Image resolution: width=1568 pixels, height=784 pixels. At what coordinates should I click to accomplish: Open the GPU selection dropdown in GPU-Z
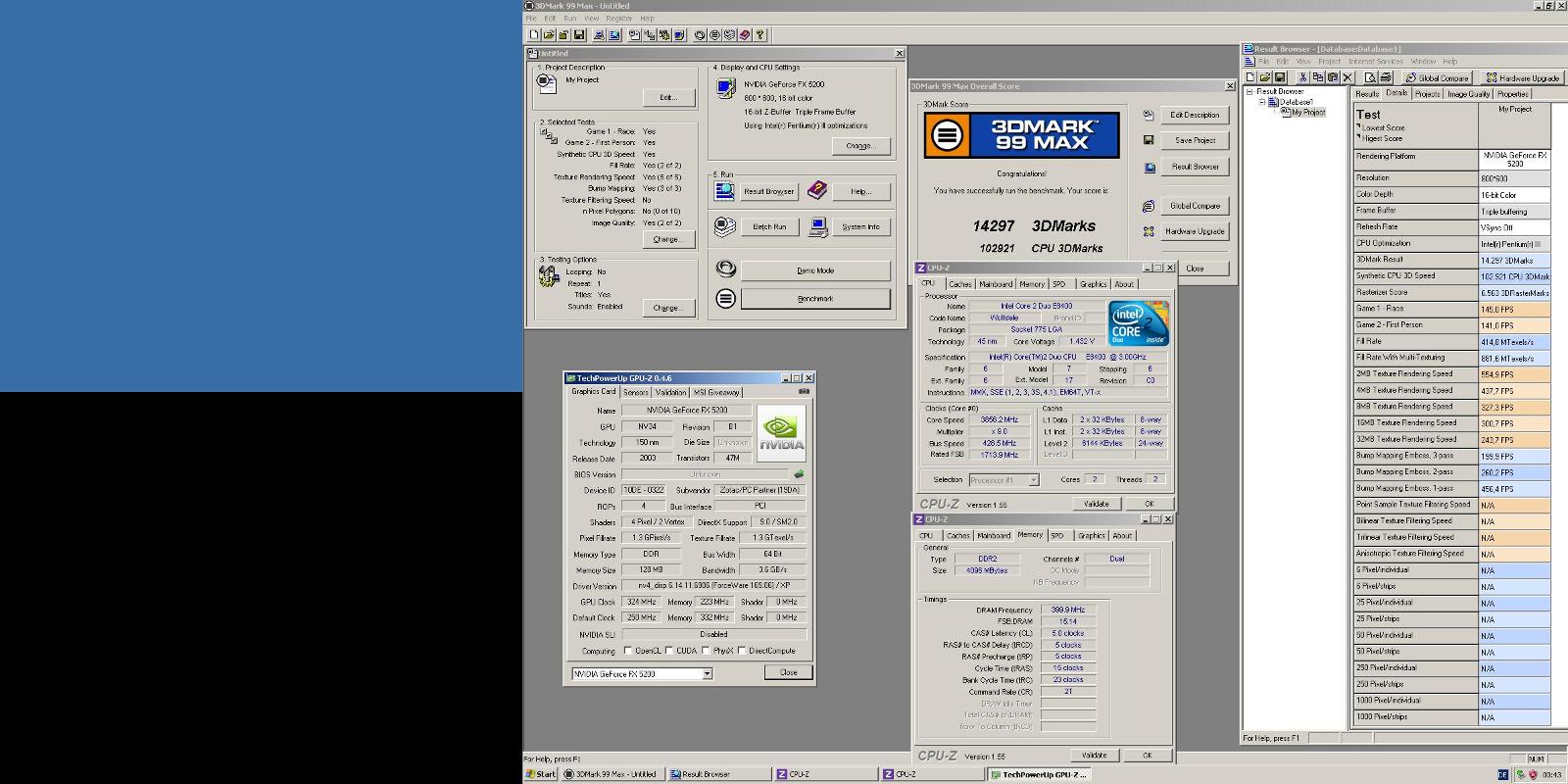point(707,674)
